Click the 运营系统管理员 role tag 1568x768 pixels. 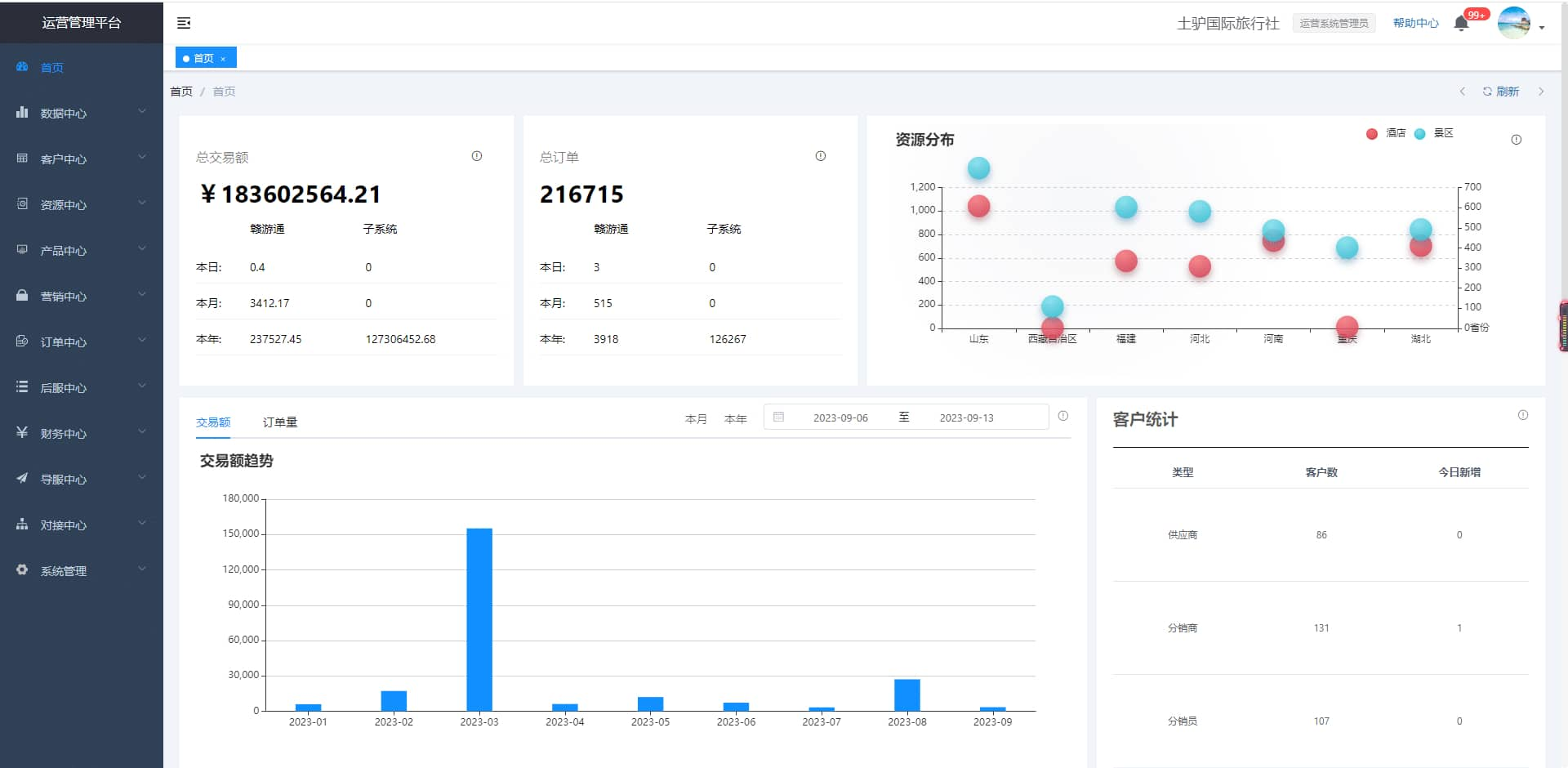click(x=1334, y=23)
